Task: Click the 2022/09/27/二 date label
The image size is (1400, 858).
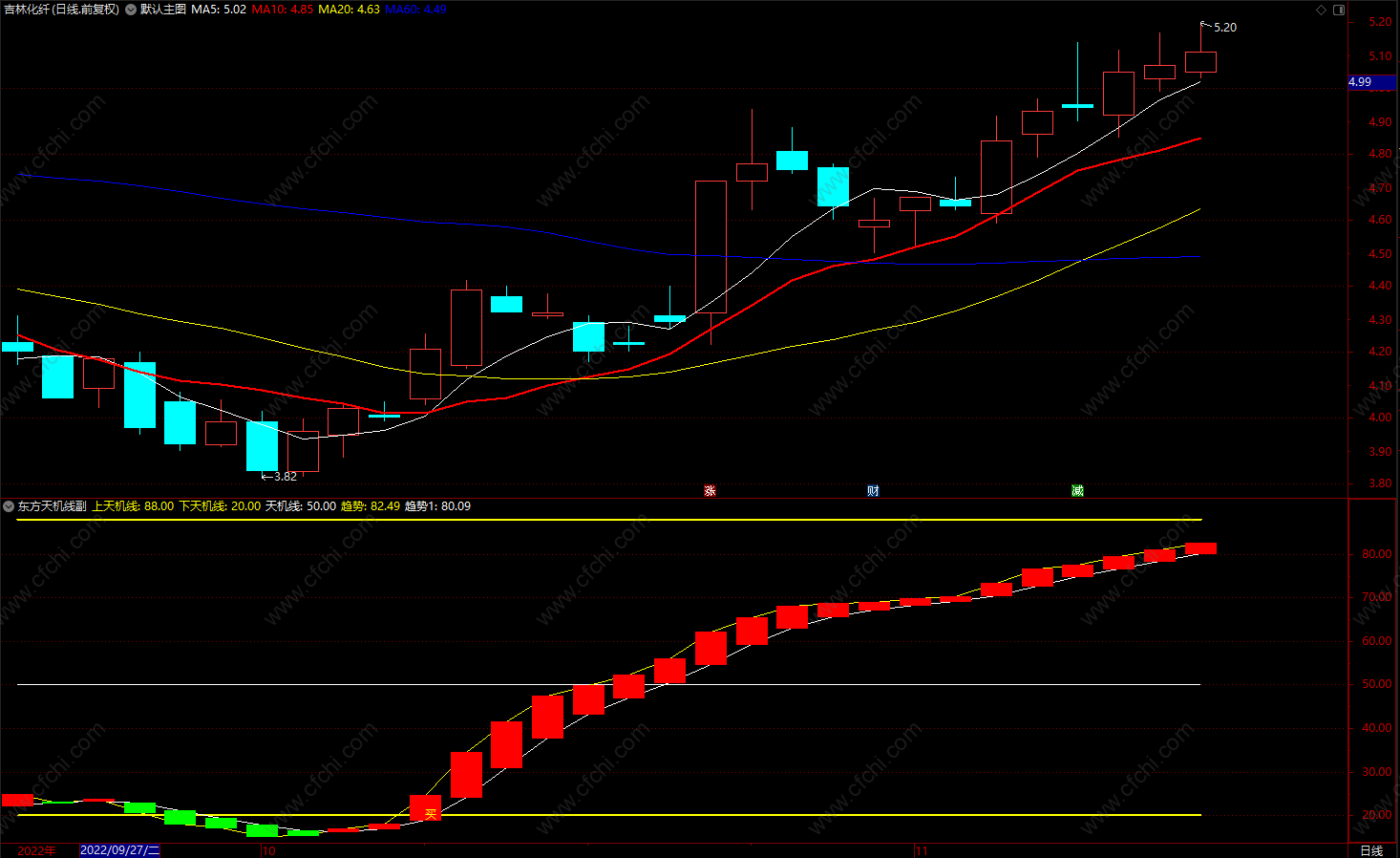Action: 120,850
